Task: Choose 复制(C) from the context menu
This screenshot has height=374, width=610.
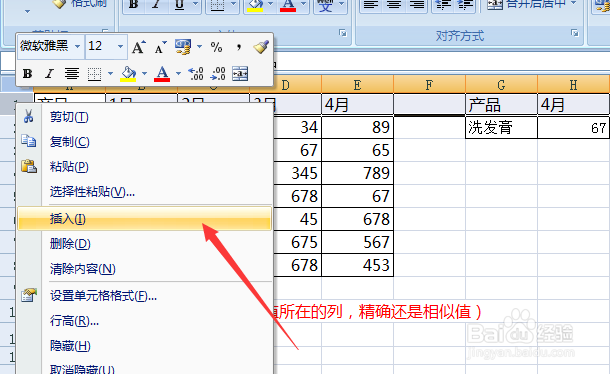Action: [x=145, y=142]
